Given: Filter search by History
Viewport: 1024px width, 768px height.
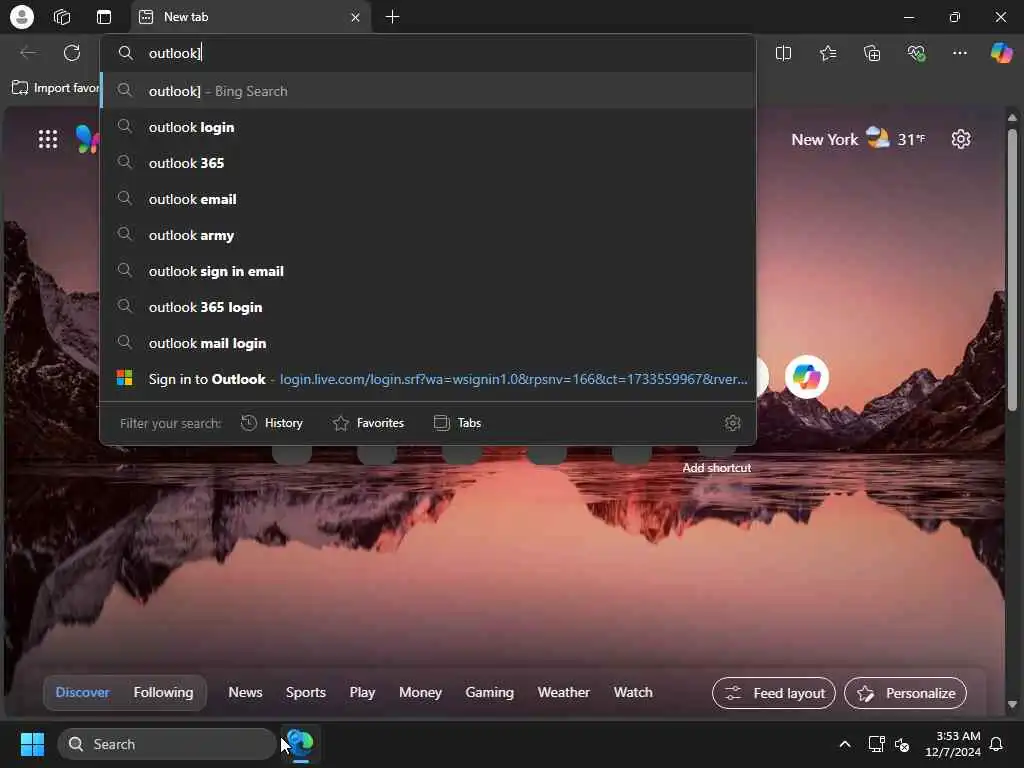Looking at the screenshot, I should 272,423.
